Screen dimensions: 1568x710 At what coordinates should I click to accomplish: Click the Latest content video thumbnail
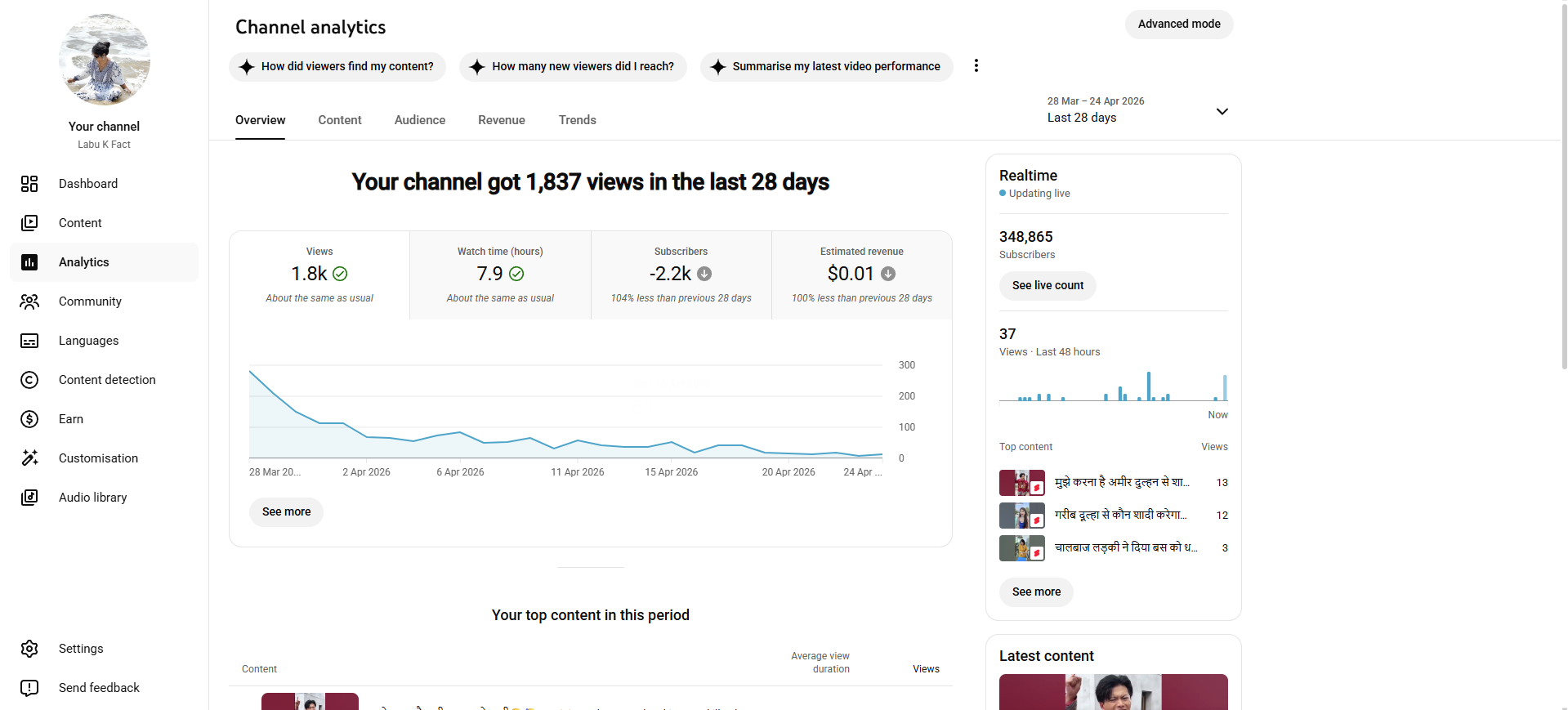click(1114, 691)
